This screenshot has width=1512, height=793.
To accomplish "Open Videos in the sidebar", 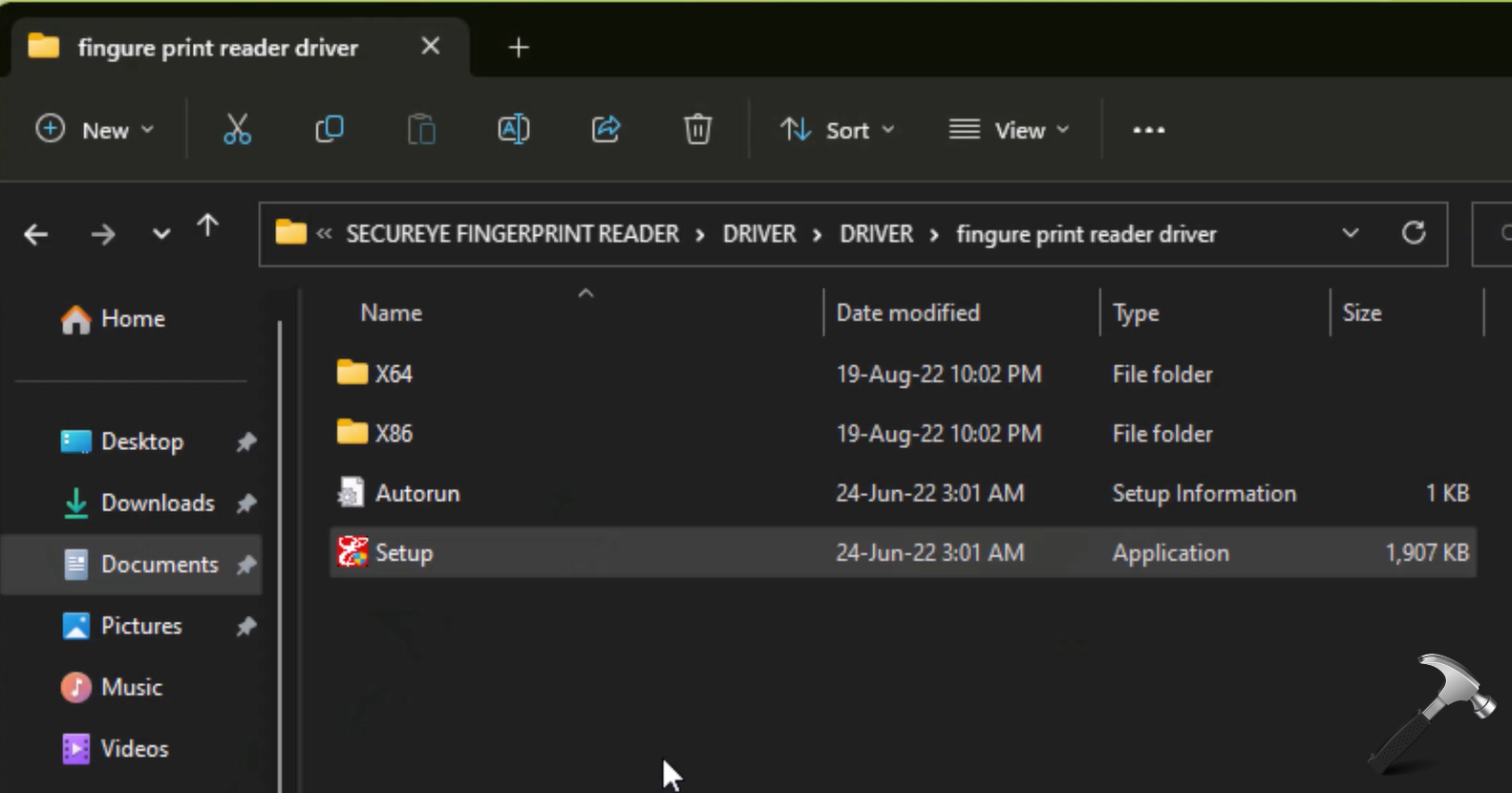I will [x=135, y=748].
